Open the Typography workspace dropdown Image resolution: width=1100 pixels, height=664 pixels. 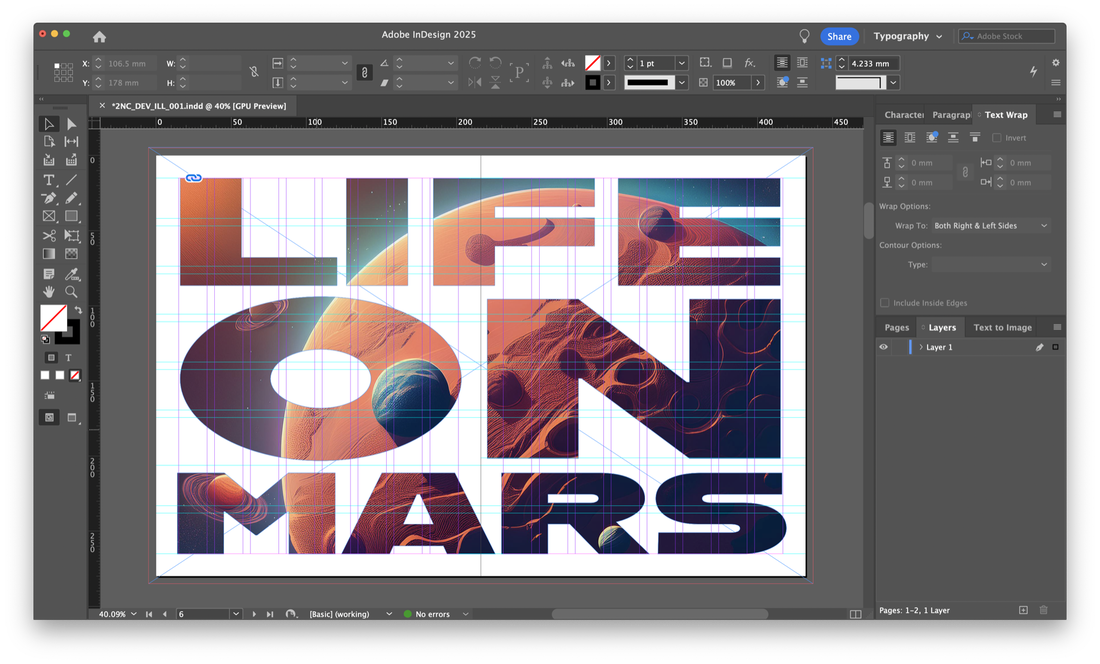(908, 36)
